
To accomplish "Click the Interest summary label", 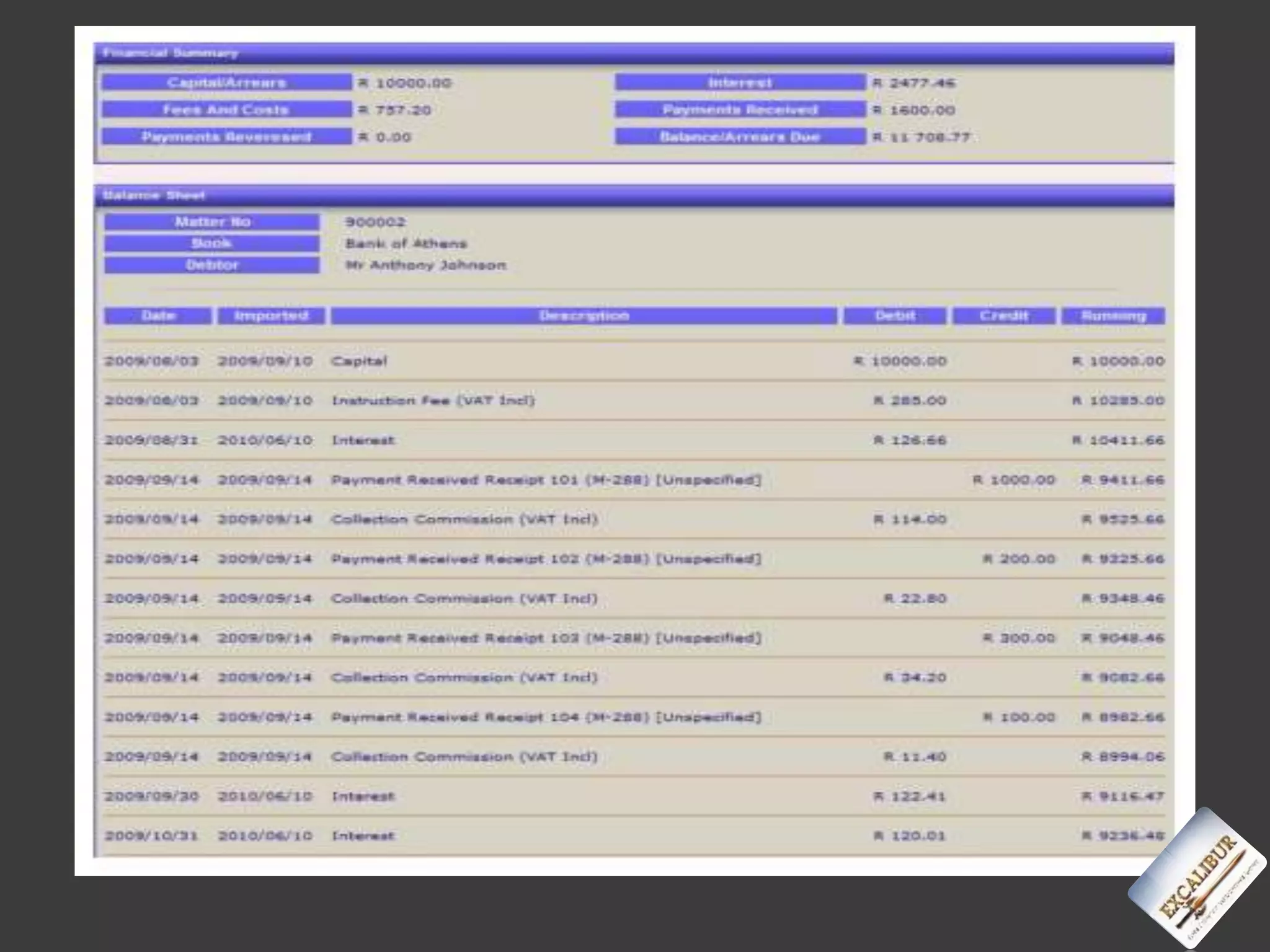I will pyautogui.click(x=740, y=82).
